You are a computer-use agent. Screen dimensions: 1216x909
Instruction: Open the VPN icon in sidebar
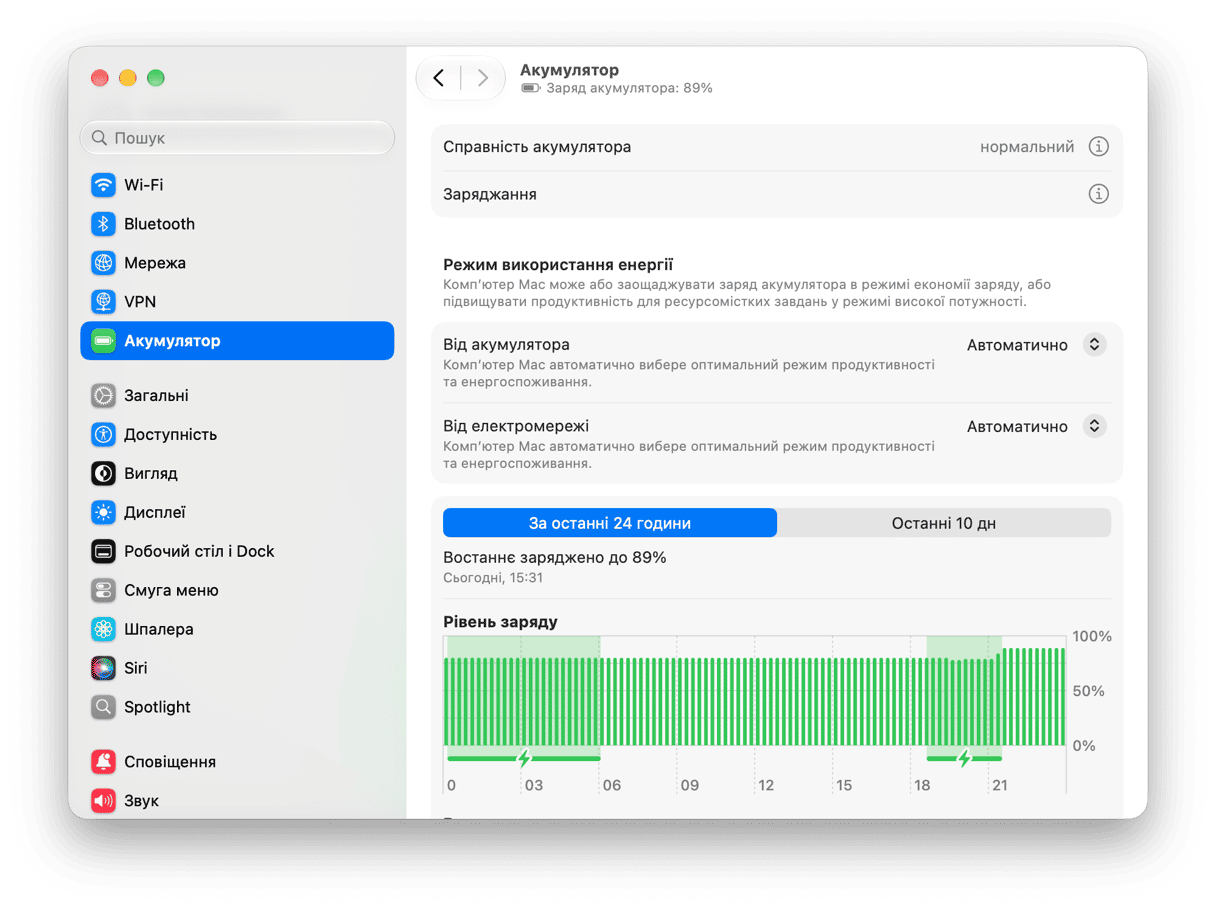(103, 302)
